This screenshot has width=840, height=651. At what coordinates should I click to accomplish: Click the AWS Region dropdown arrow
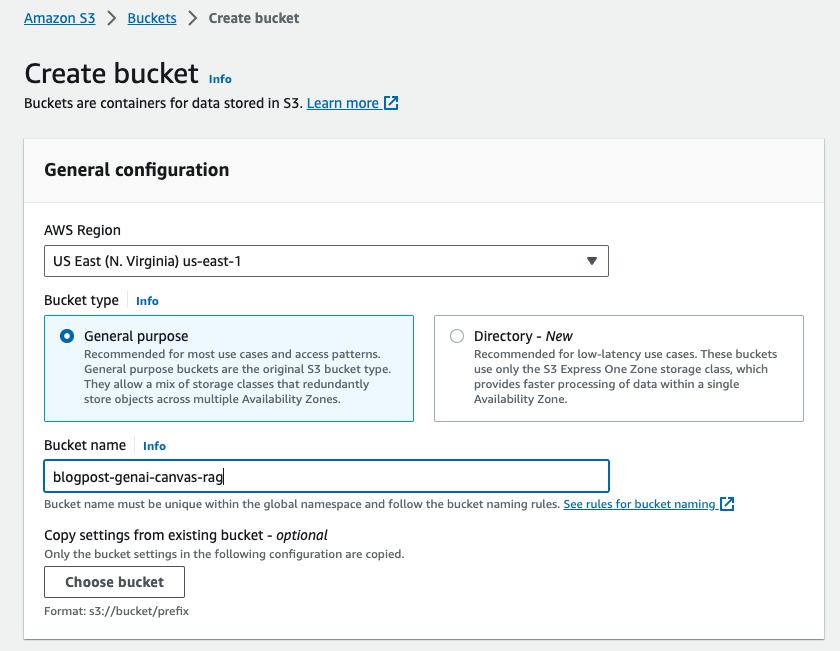click(x=591, y=261)
